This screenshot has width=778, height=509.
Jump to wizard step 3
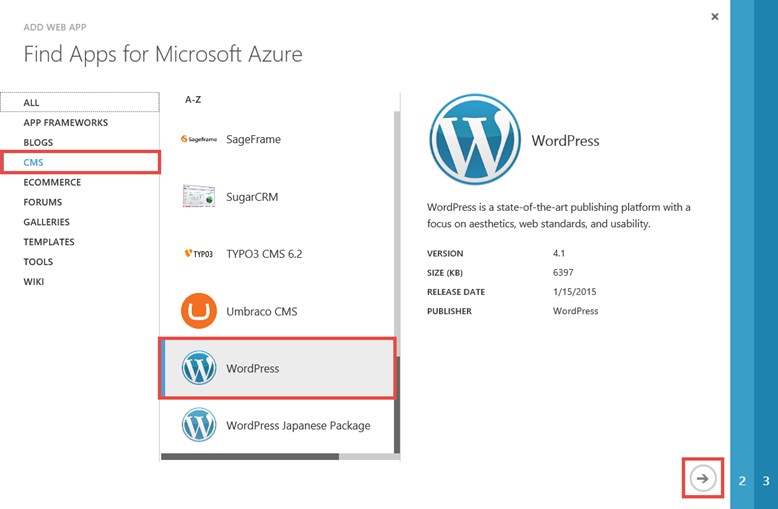tap(766, 480)
